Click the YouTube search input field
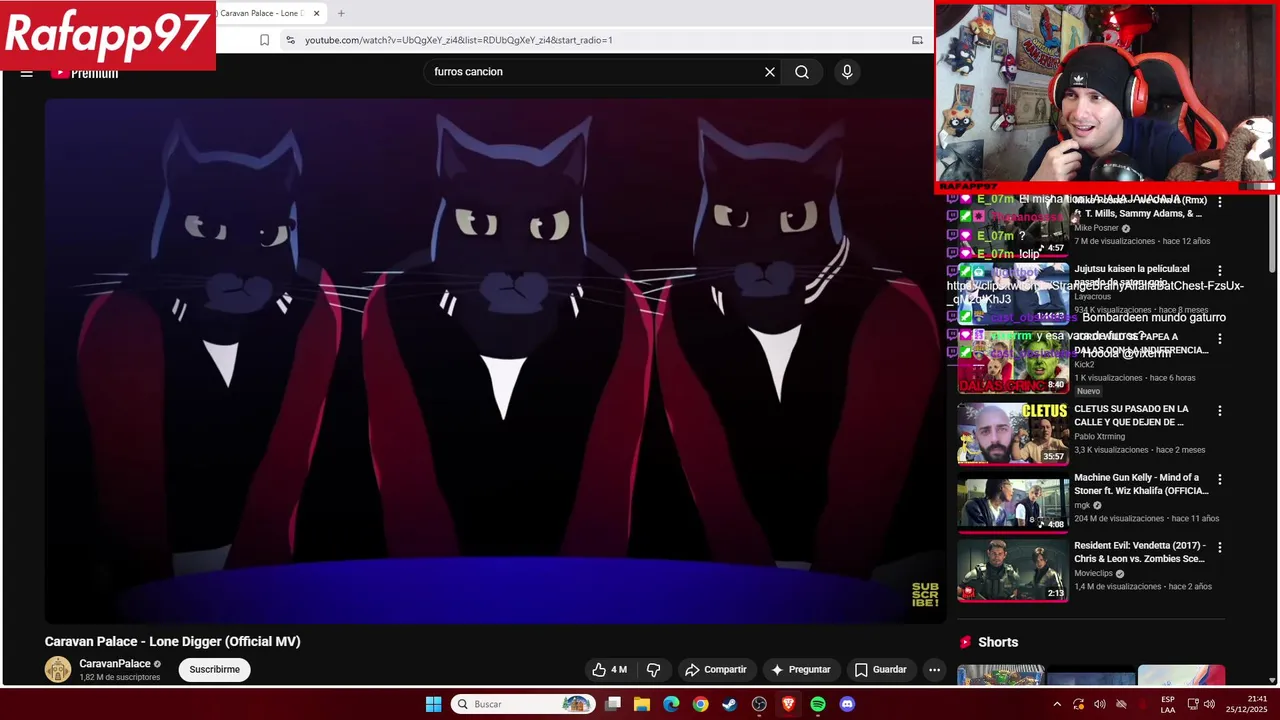This screenshot has width=1280, height=720. [595, 72]
